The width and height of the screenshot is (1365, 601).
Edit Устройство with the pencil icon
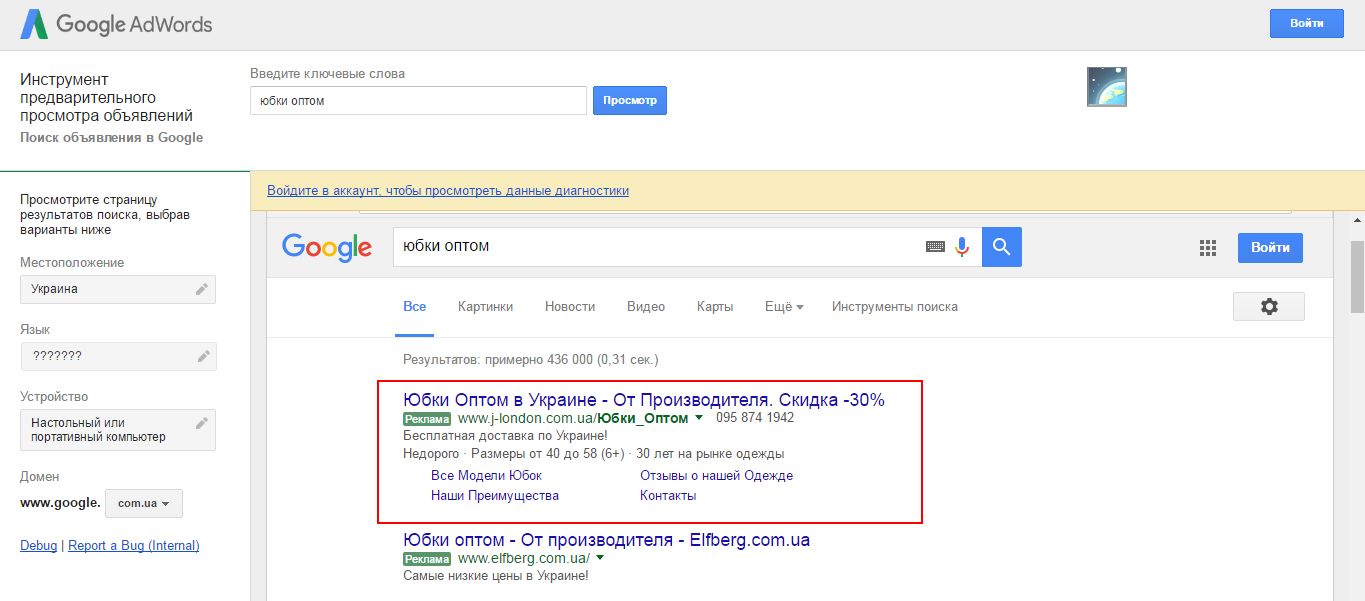(202, 423)
